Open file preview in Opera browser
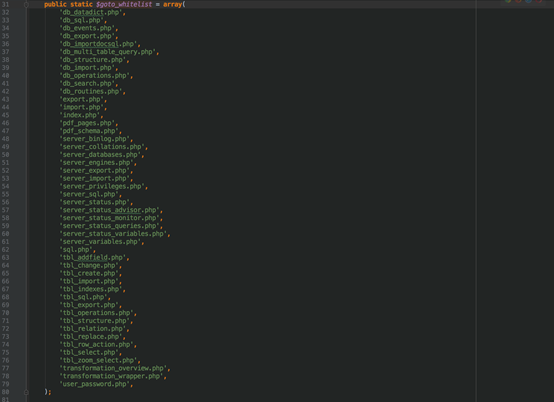 pyautogui.click(x=539, y=1)
